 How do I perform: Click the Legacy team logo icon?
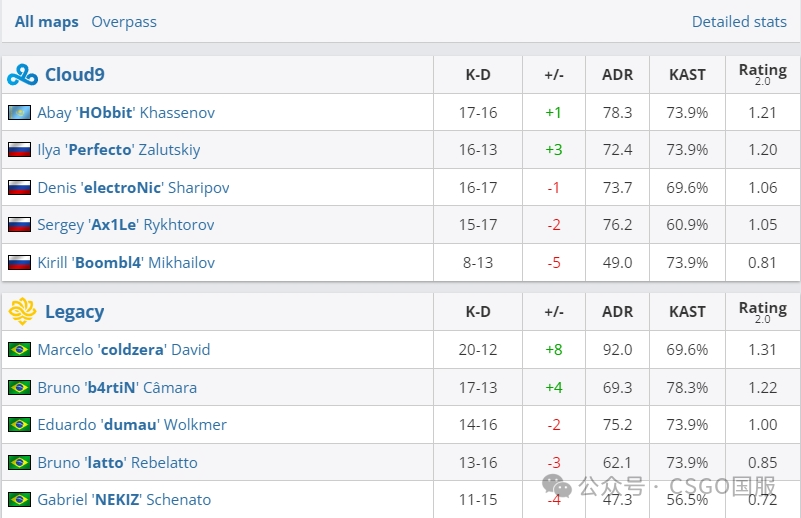click(x=22, y=312)
